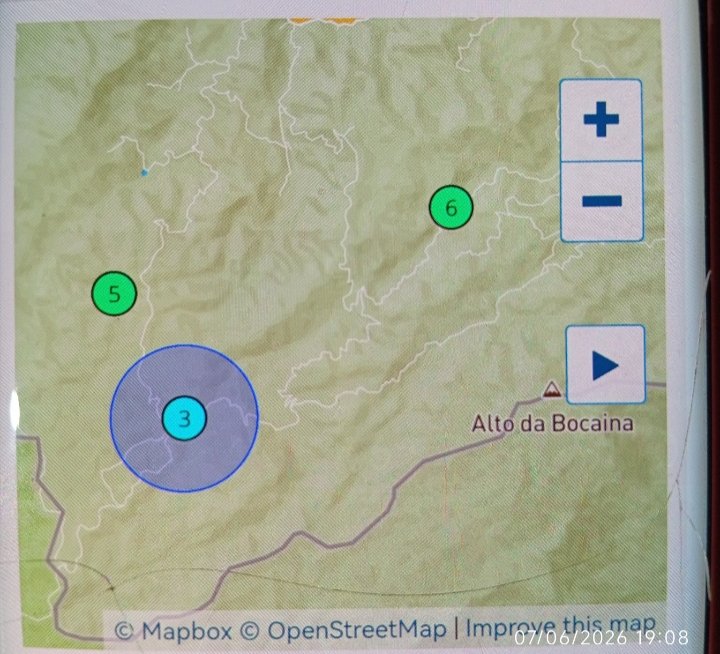The image size is (720, 654).
Task: Click the 07/06/2026 19:08 timestamp overlay
Action: pyautogui.click(x=601, y=637)
